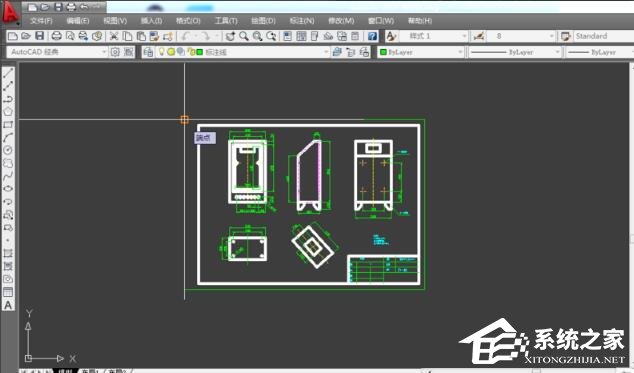Open the undo history dropdown arrow
The width and height of the screenshot is (634, 373).
[195, 36]
